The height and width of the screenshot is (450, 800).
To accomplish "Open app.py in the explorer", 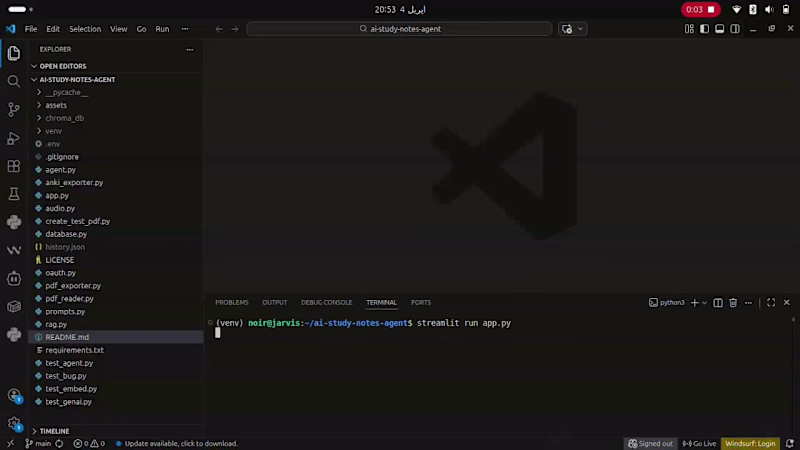I will [x=57, y=195].
